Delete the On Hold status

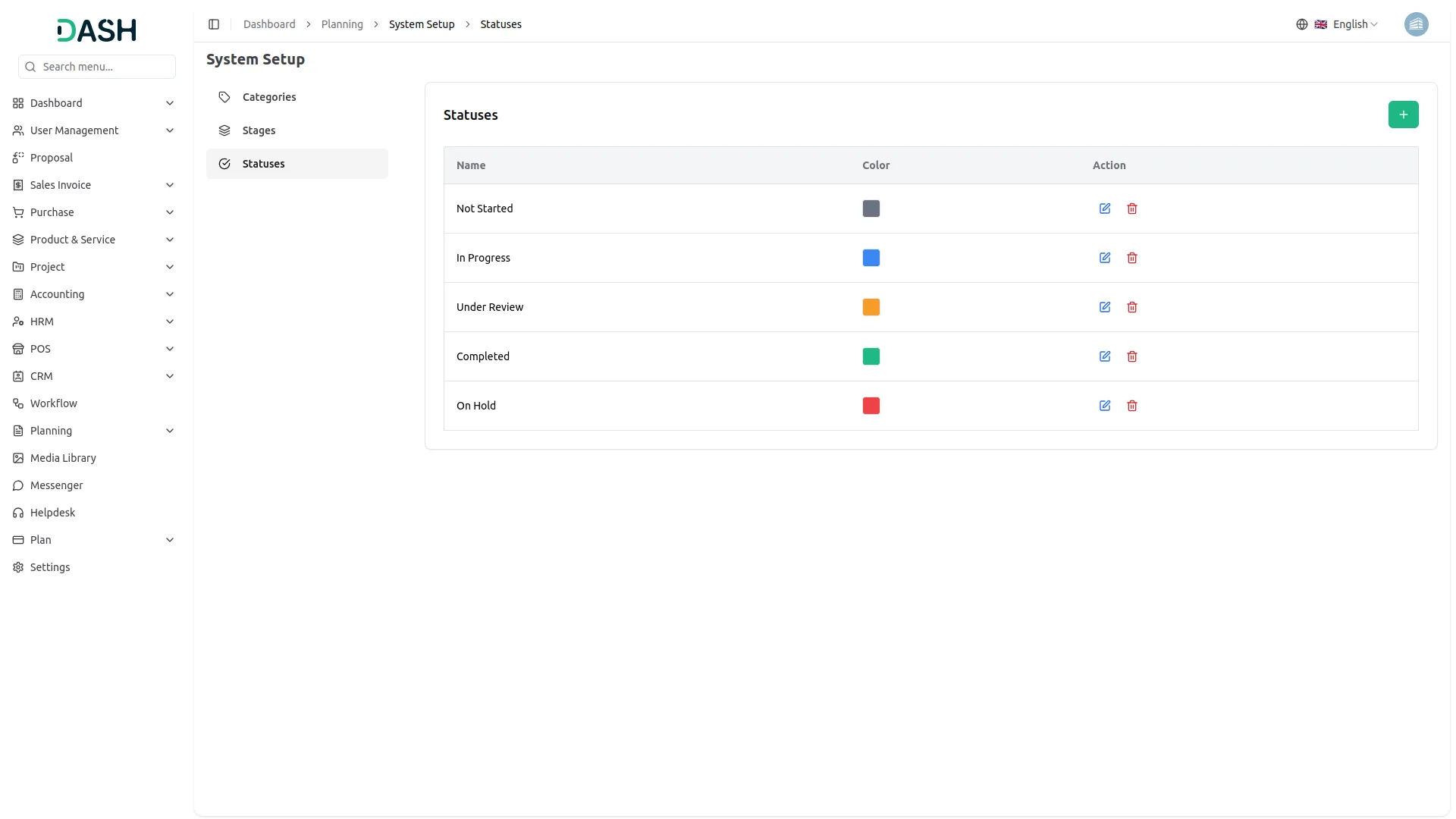click(x=1132, y=406)
